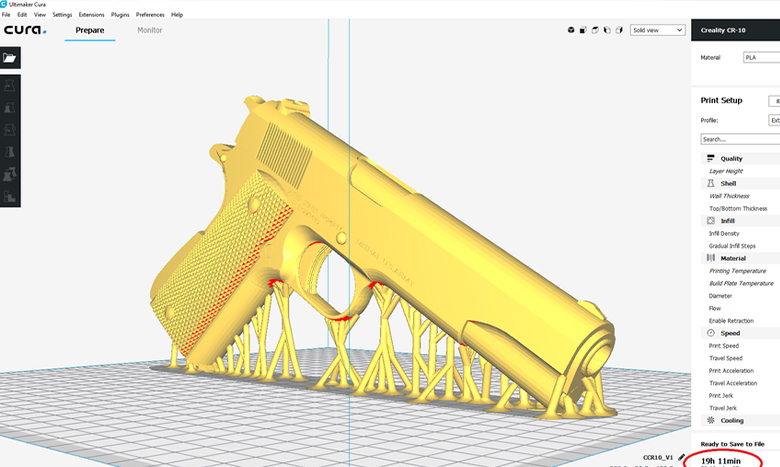
Task: Click the Gradual Infill Steps setting
Action: pyautogui.click(x=732, y=246)
